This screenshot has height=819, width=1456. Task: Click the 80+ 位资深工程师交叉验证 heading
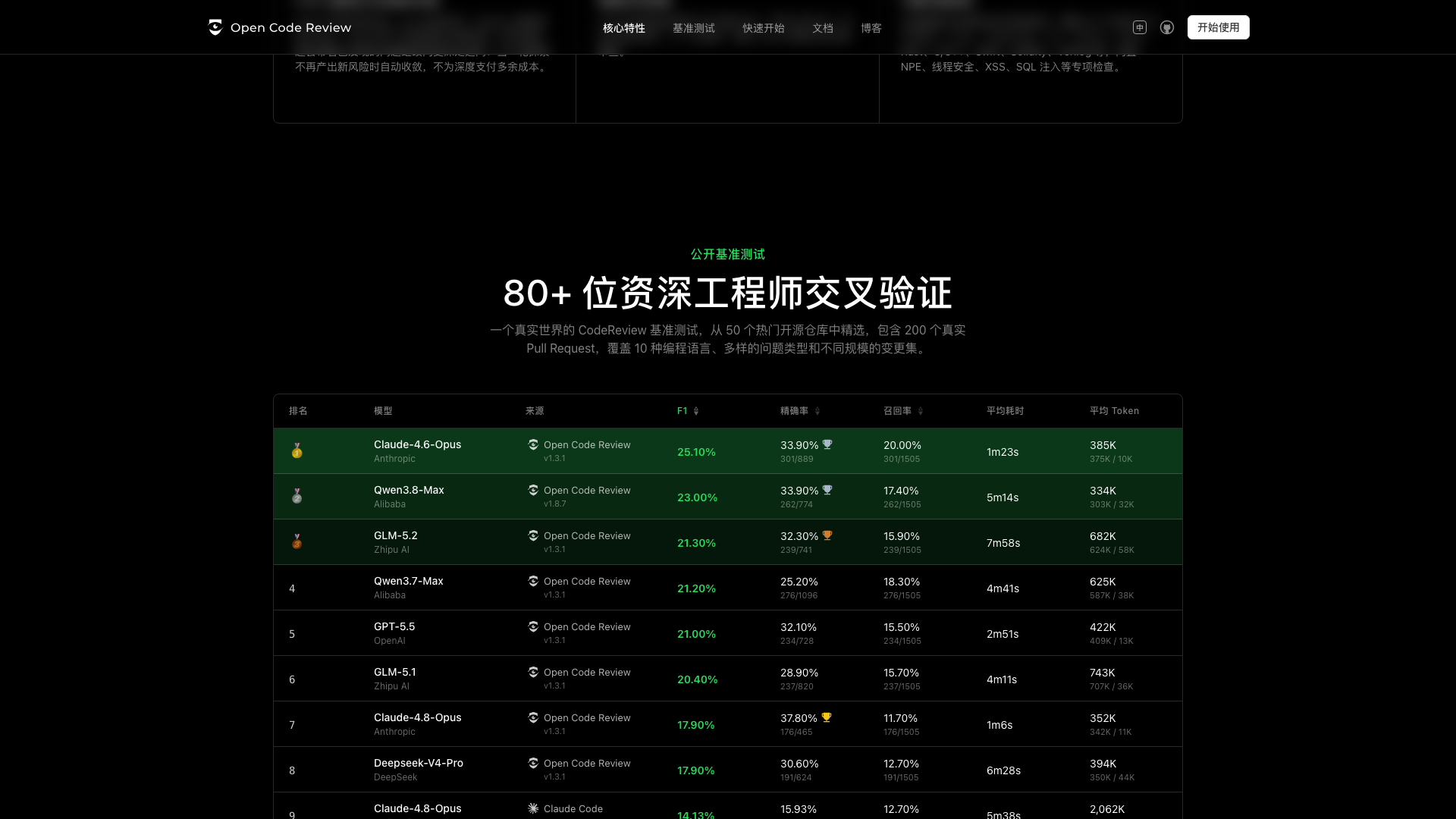pyautogui.click(x=728, y=293)
